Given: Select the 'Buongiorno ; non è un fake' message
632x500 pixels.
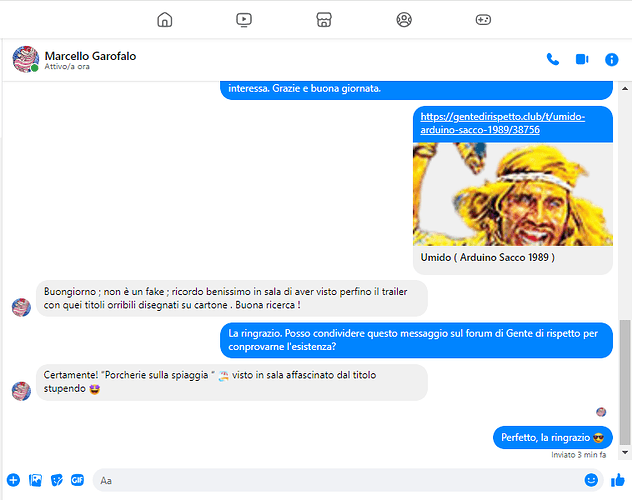Looking at the screenshot, I should click(232, 298).
